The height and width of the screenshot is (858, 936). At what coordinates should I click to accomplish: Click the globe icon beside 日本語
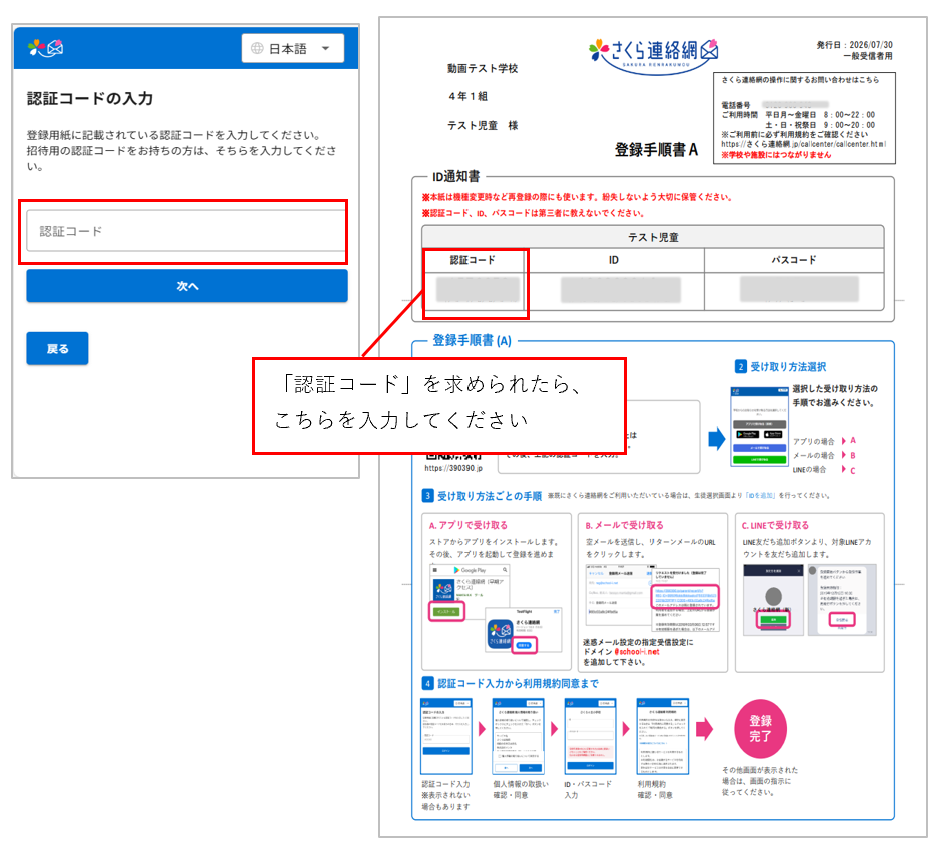pos(257,48)
